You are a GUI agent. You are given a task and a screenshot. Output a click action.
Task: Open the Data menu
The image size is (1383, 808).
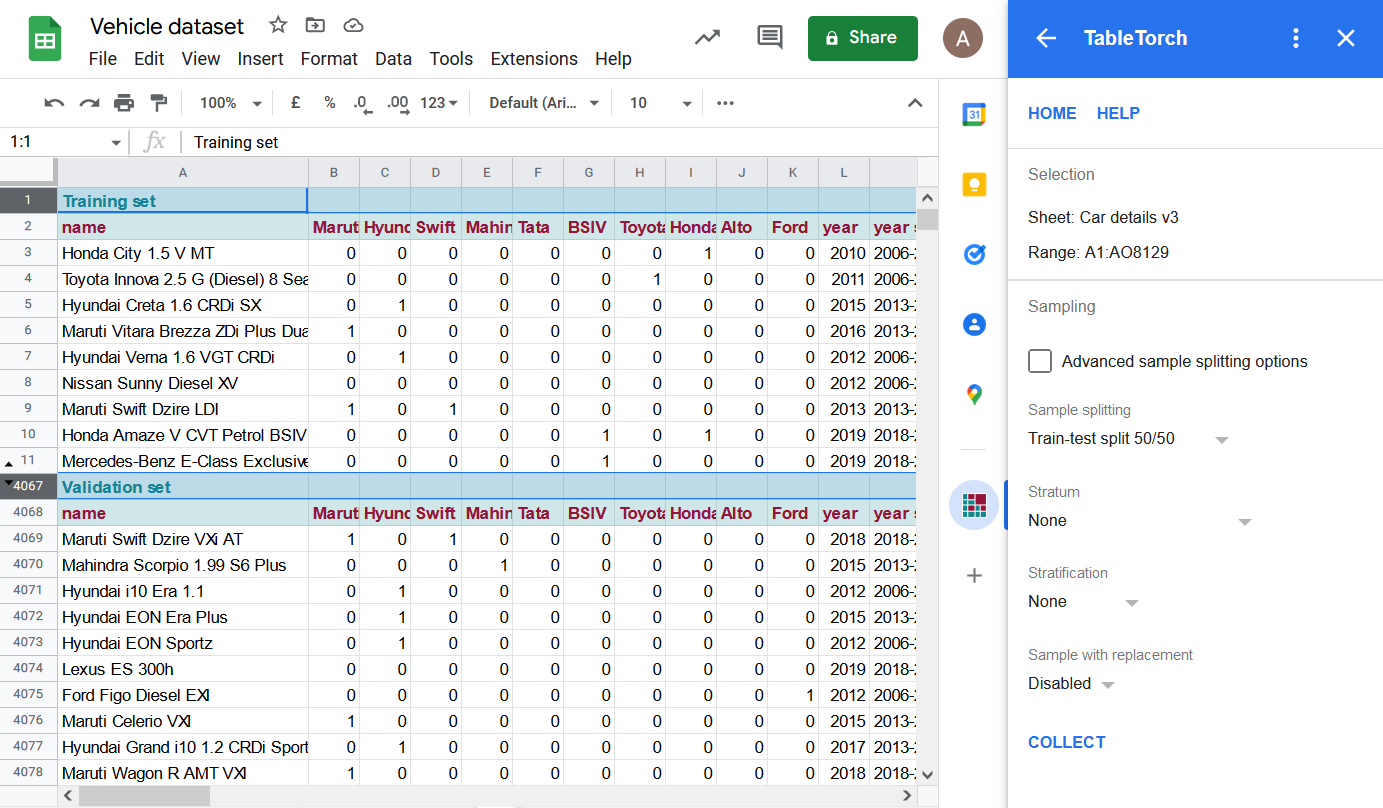tap(393, 59)
